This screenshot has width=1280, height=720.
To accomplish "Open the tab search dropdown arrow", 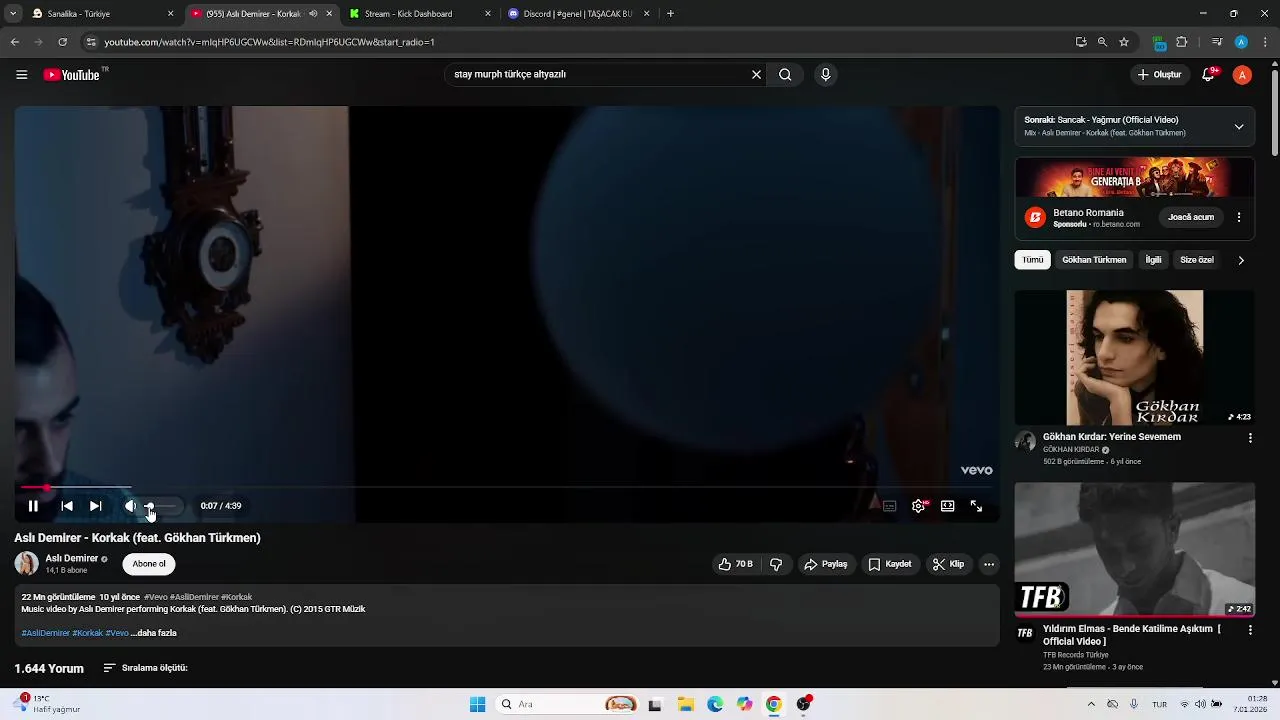I will tap(11, 14).
